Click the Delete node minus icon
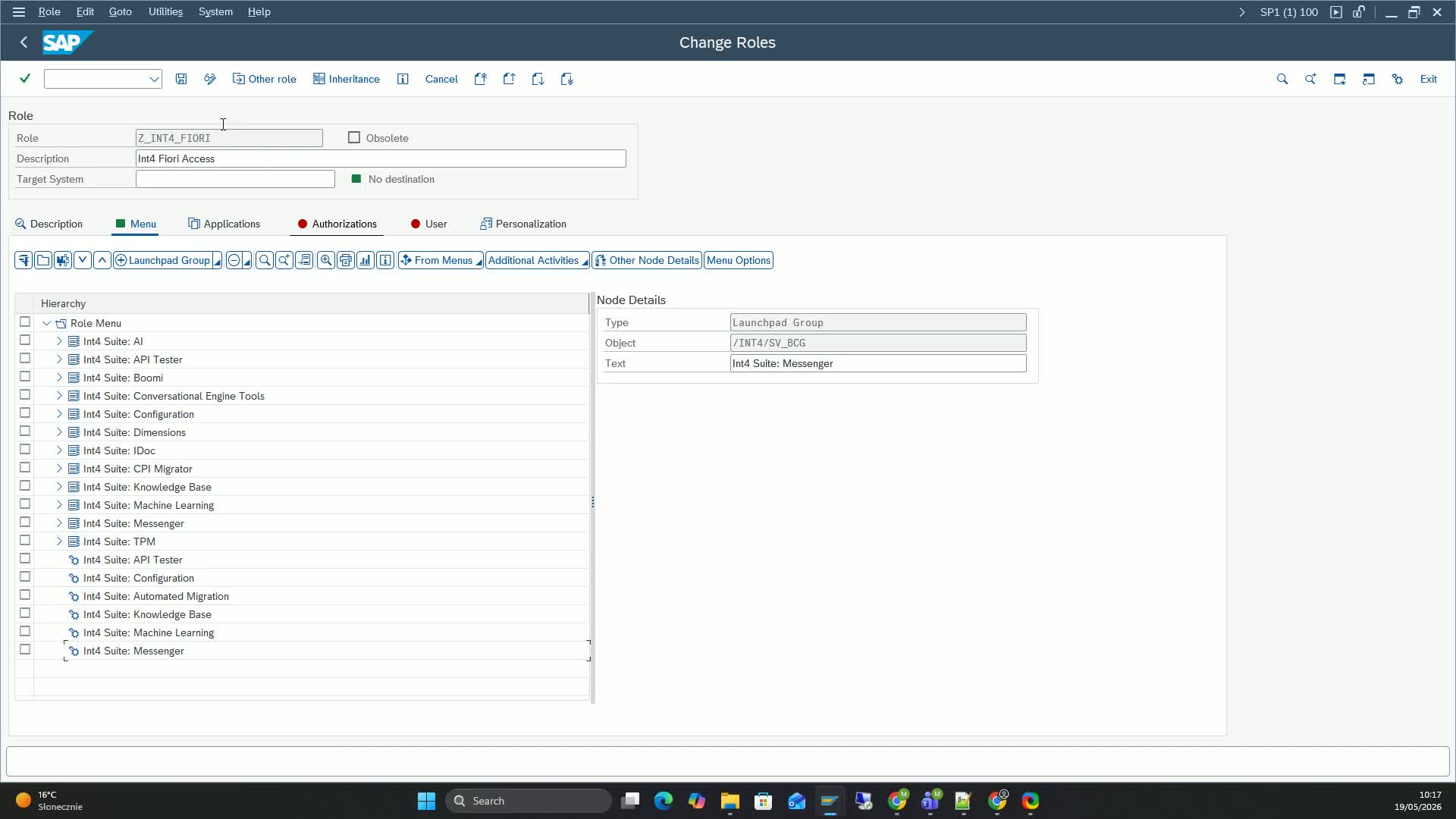Screen dimensions: 1456x819 tap(234, 260)
